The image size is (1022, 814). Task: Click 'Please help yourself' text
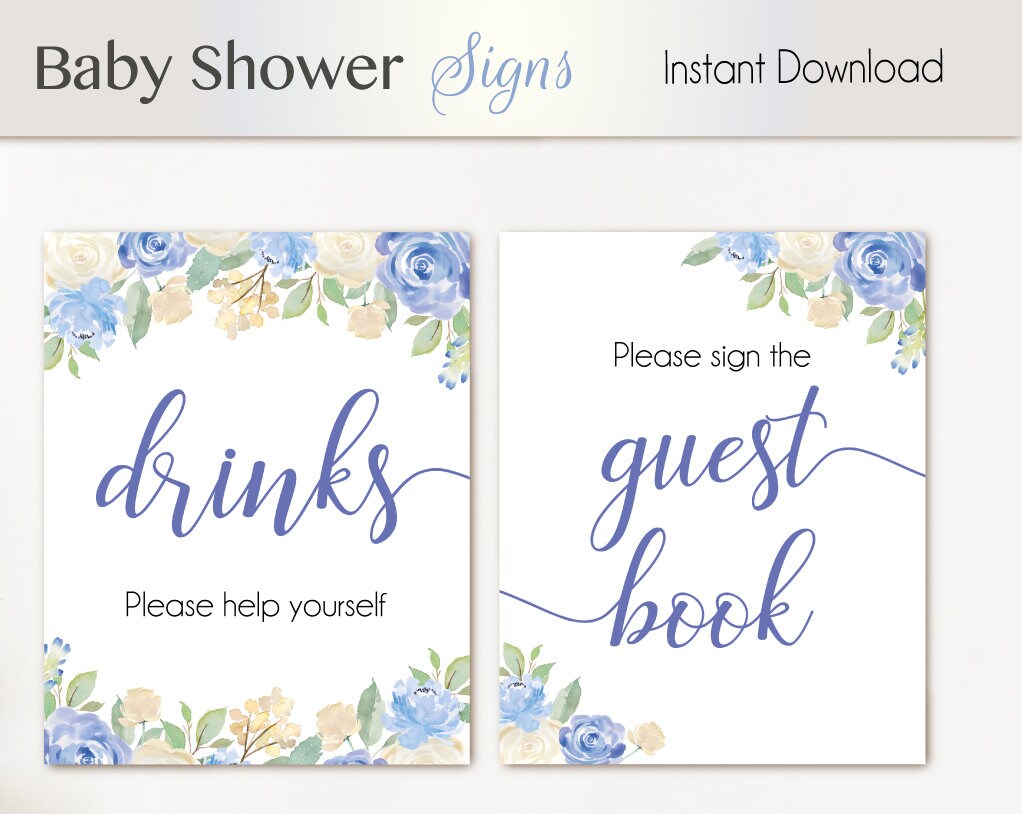pyautogui.click(x=256, y=605)
